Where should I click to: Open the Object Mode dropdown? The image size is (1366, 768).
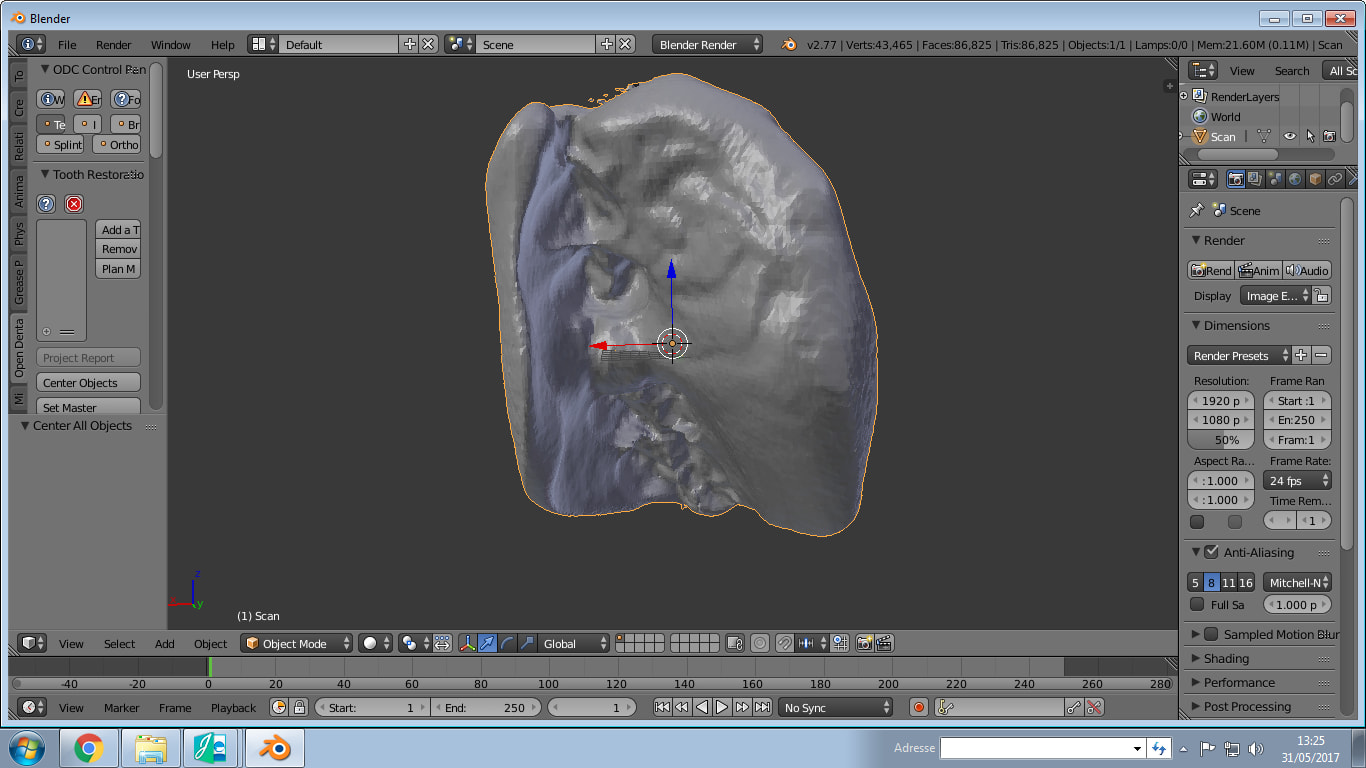pos(298,644)
